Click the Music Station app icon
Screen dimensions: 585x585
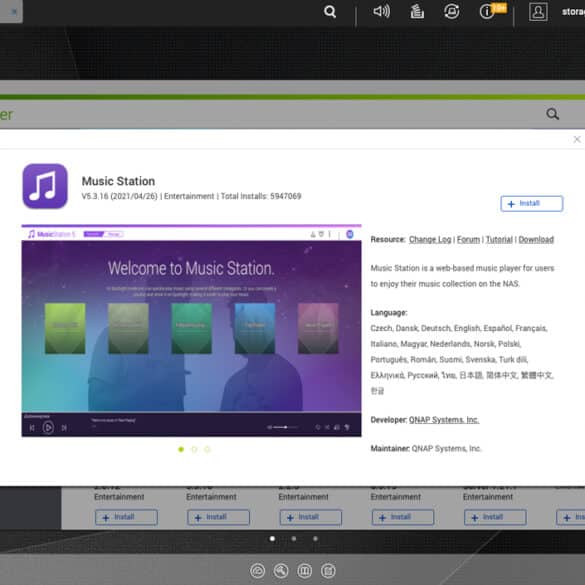coord(45,186)
